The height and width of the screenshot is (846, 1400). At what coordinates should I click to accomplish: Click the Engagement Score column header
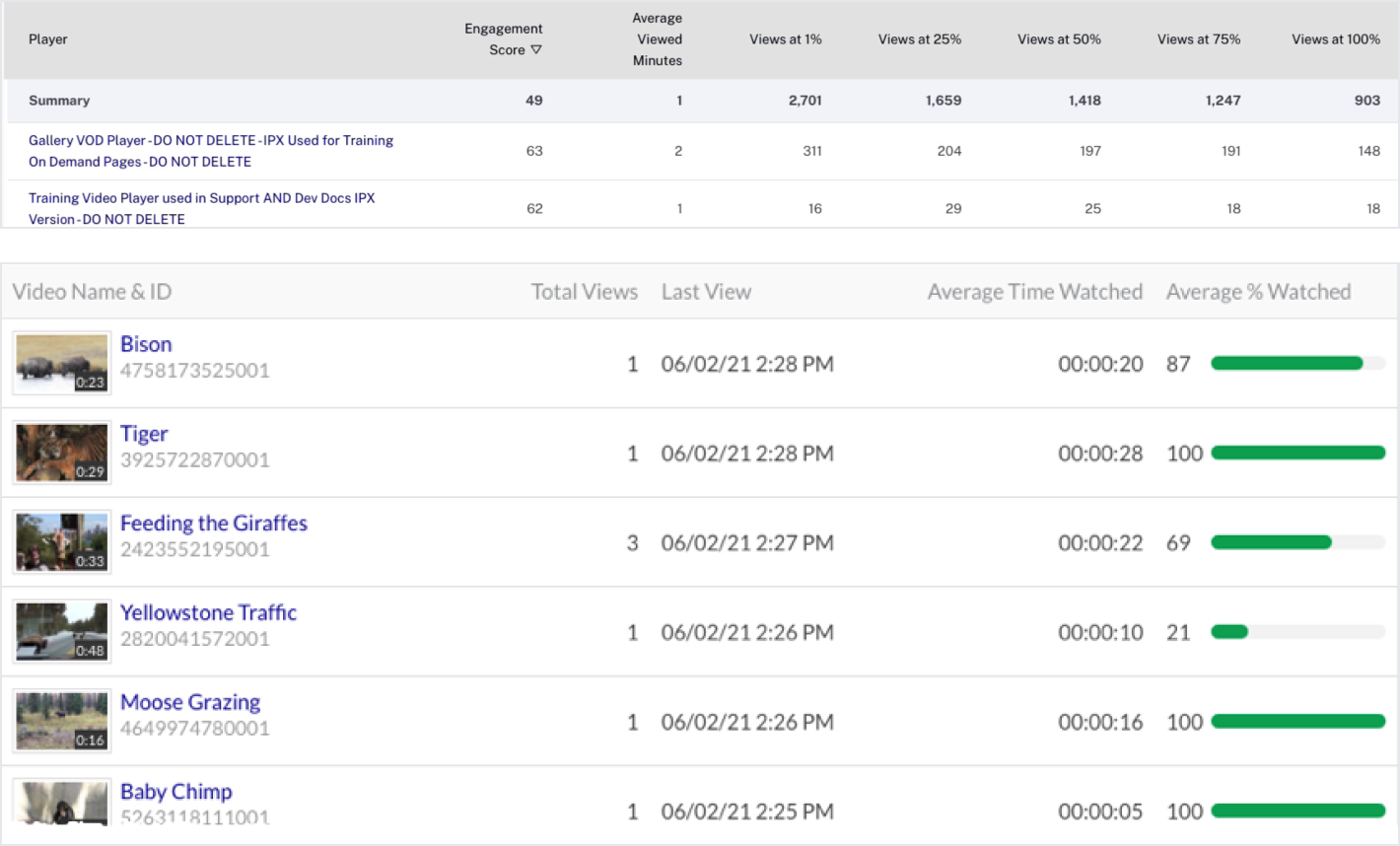(x=503, y=39)
